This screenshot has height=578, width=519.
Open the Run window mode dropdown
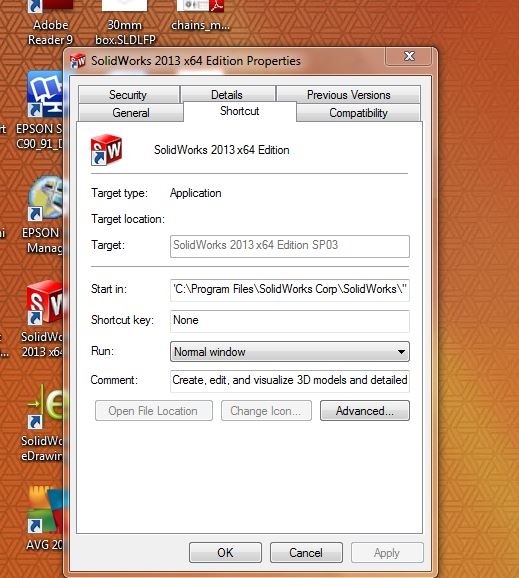[x=290, y=352]
